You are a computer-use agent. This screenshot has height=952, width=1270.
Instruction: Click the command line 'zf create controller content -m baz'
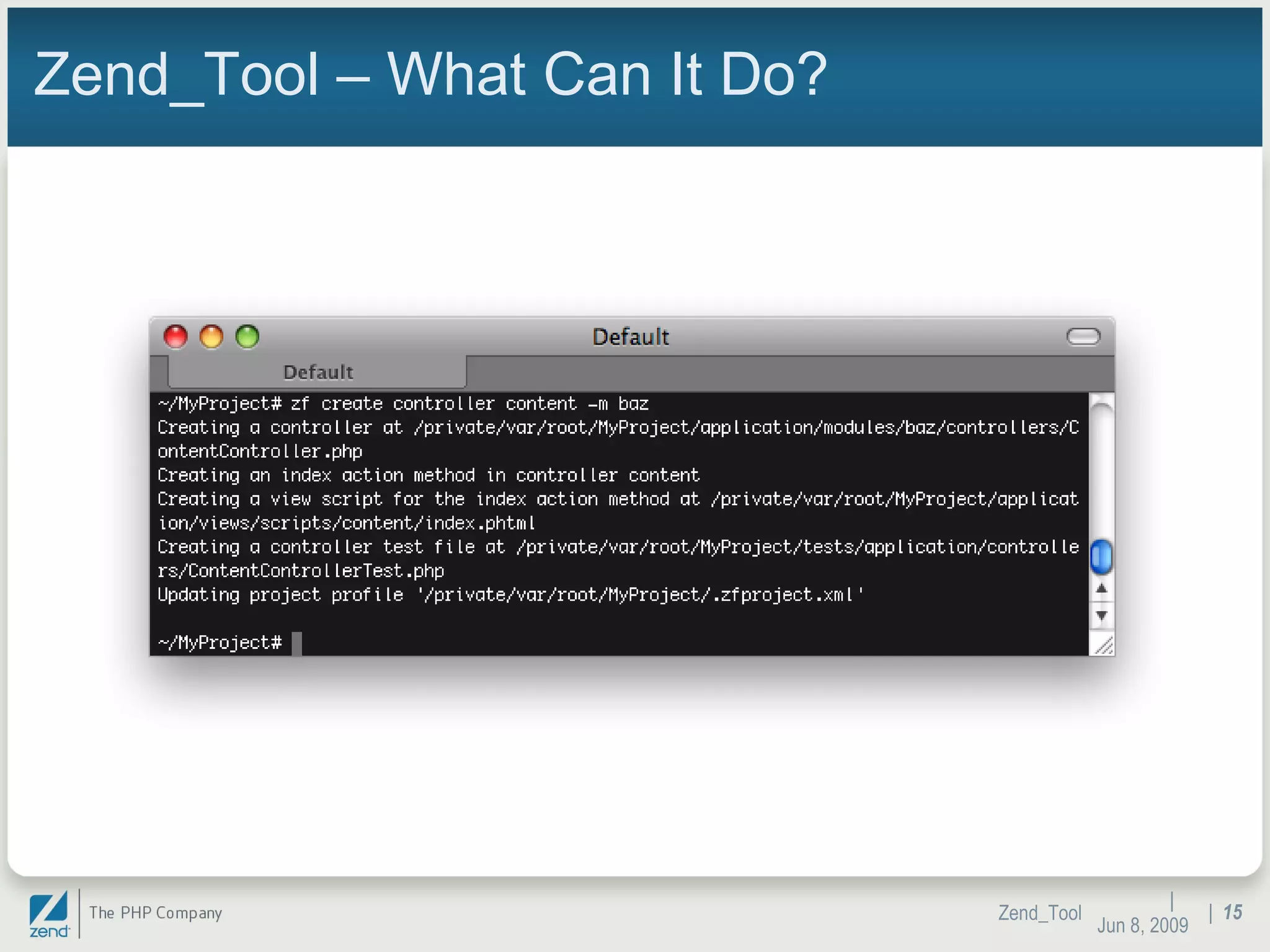pyautogui.click(x=469, y=404)
